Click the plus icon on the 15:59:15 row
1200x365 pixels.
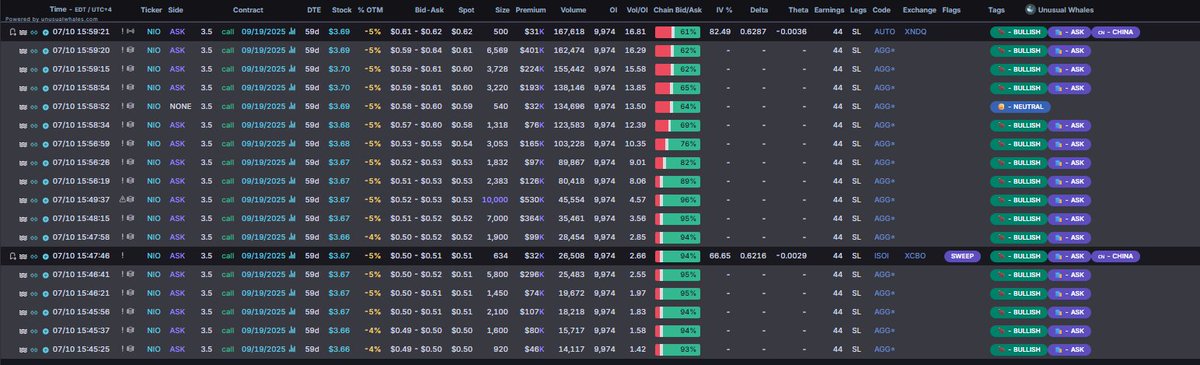tap(46, 70)
